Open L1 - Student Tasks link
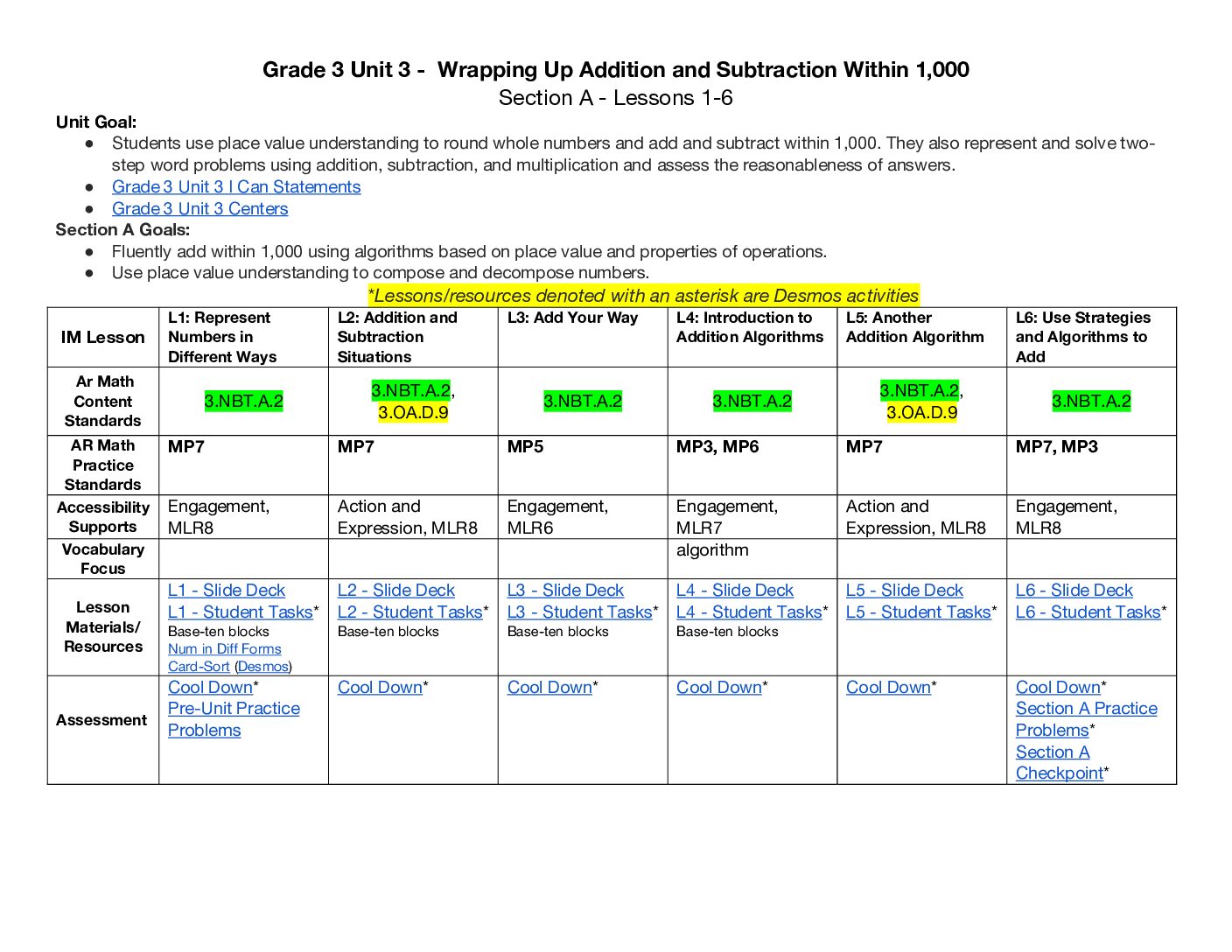This screenshot has height=952, width=1232. coord(241,612)
